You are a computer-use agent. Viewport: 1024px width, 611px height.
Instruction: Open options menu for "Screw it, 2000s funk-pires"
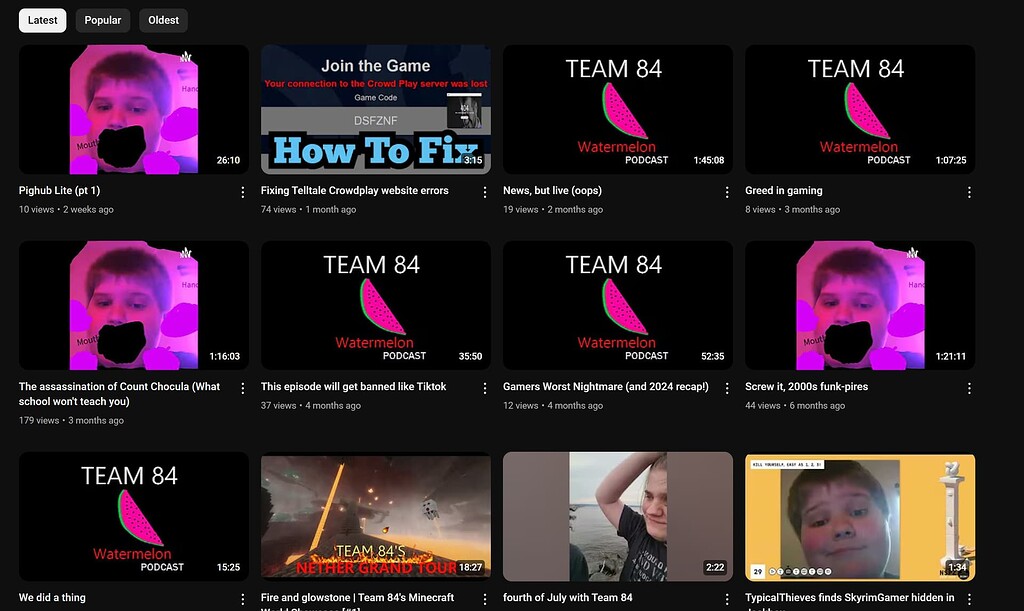pos(968,388)
